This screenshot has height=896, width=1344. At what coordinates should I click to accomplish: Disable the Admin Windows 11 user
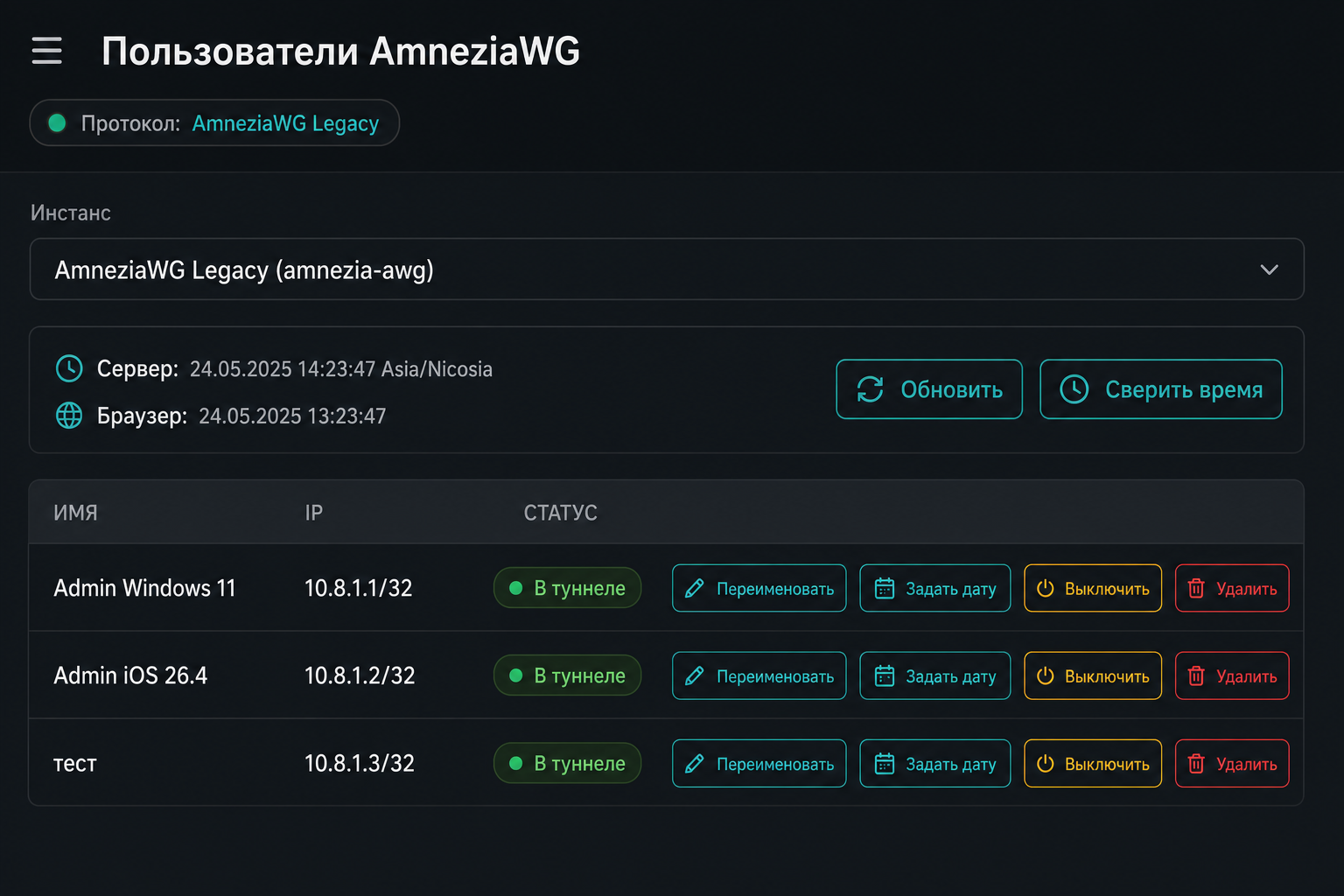(1093, 588)
